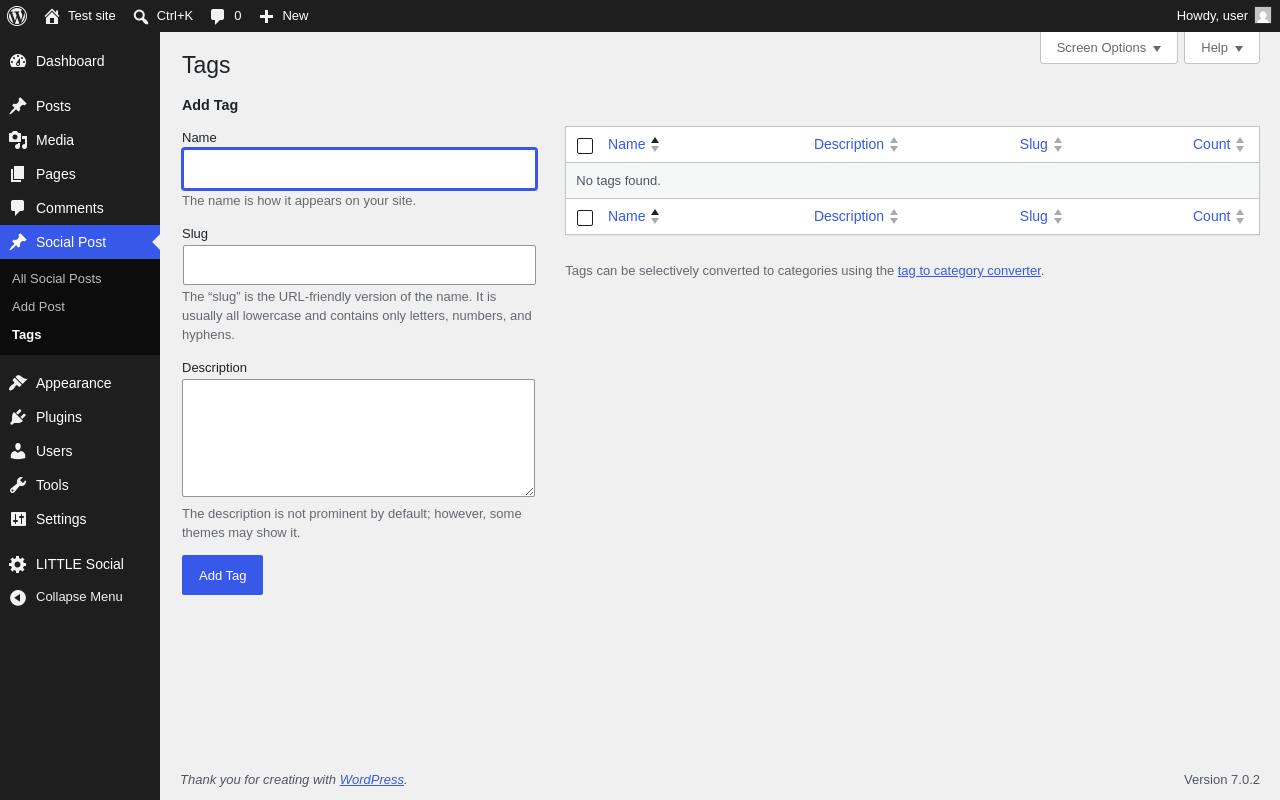Click the Collapse Menu arrow icon
Screen dimensions: 1280x800
[18, 597]
